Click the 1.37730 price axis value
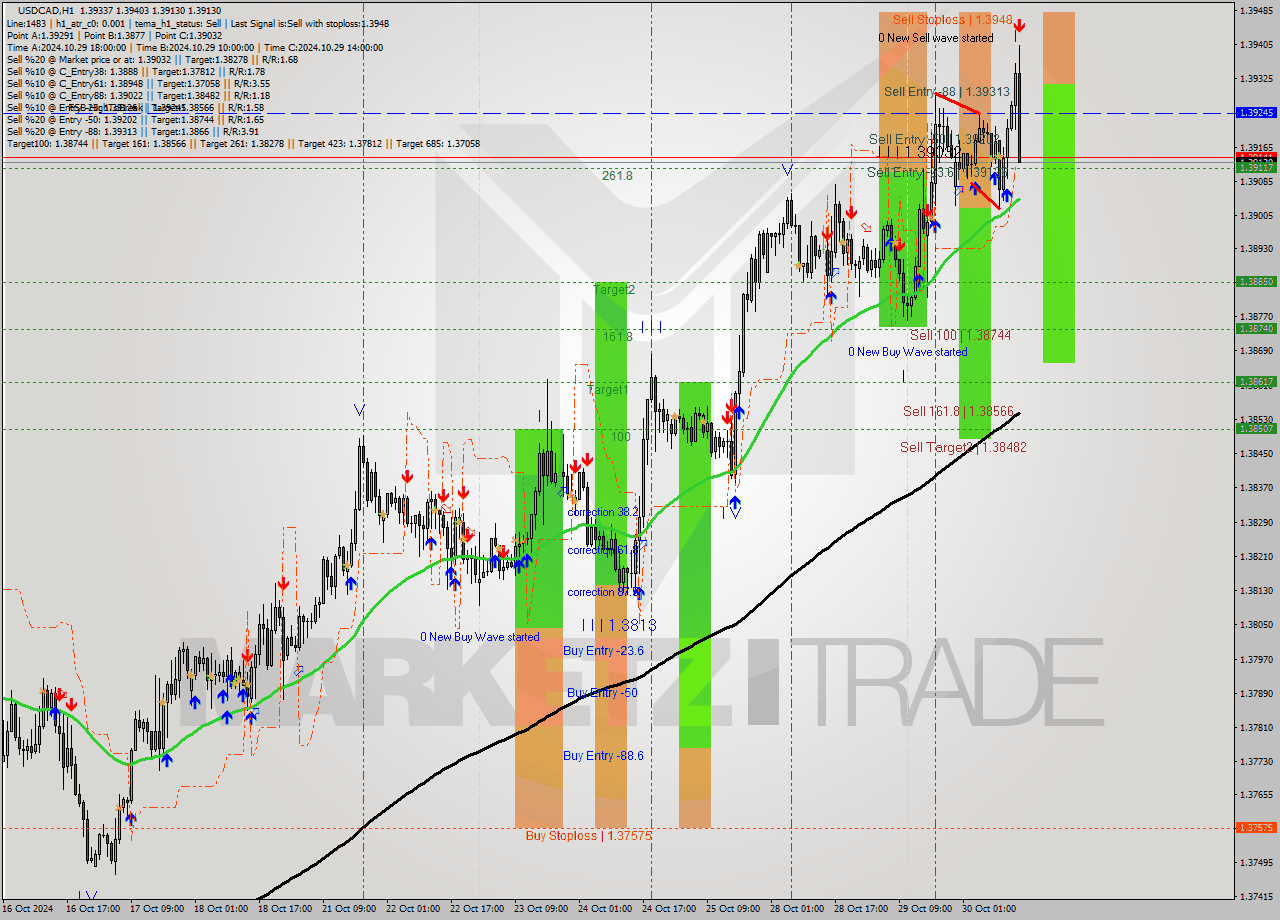Screen dimensions: 1280x920 point(1256,762)
